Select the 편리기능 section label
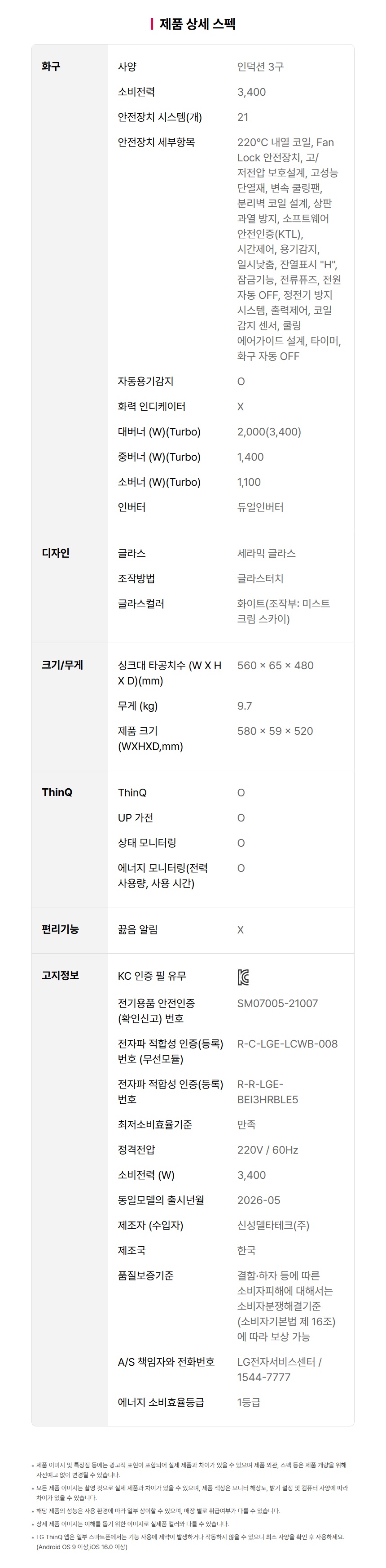The height and width of the screenshot is (1568, 386). [x=60, y=929]
